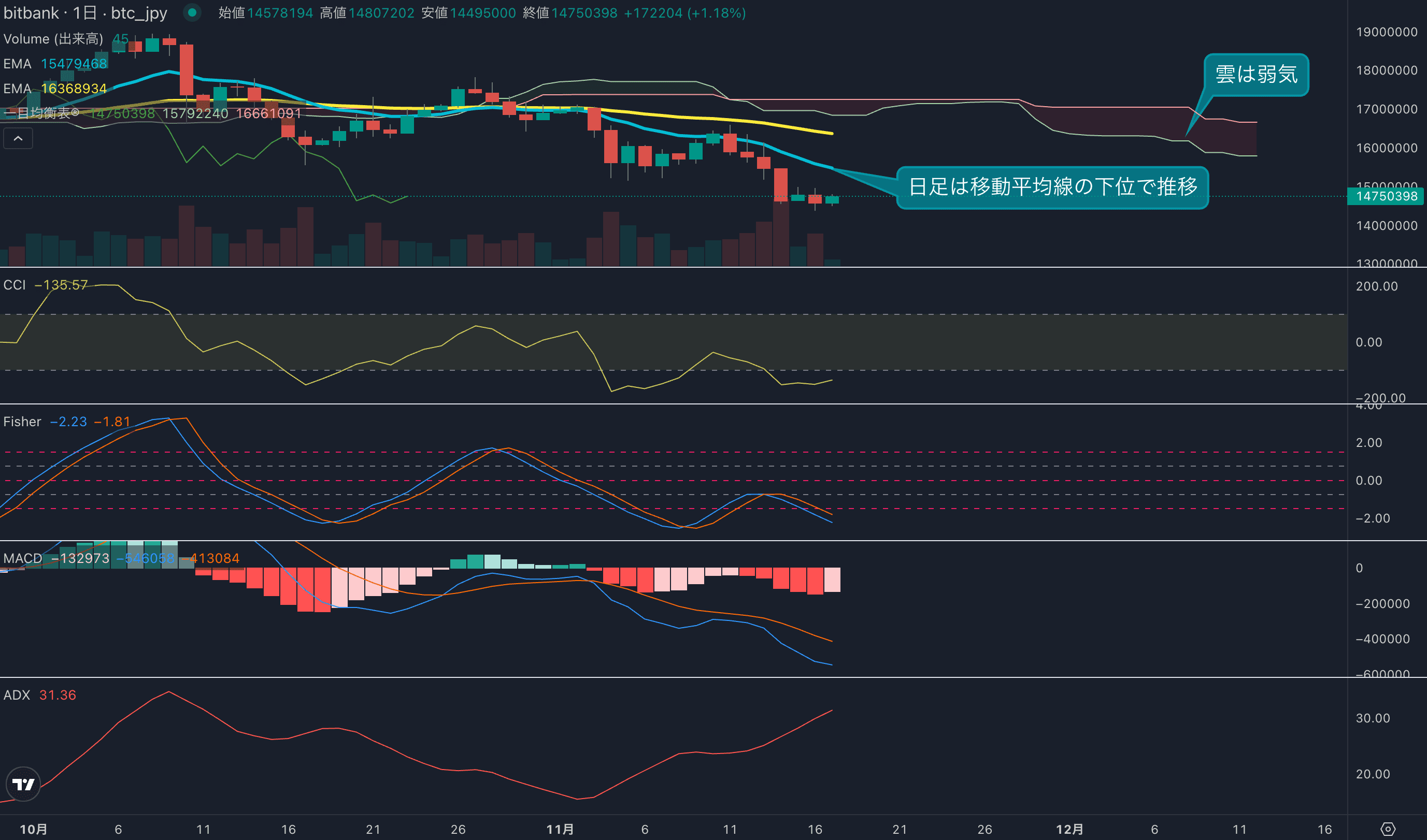Select the EMA 16368934 indicator legend
This screenshot has height=840, width=1427.
[x=17, y=89]
